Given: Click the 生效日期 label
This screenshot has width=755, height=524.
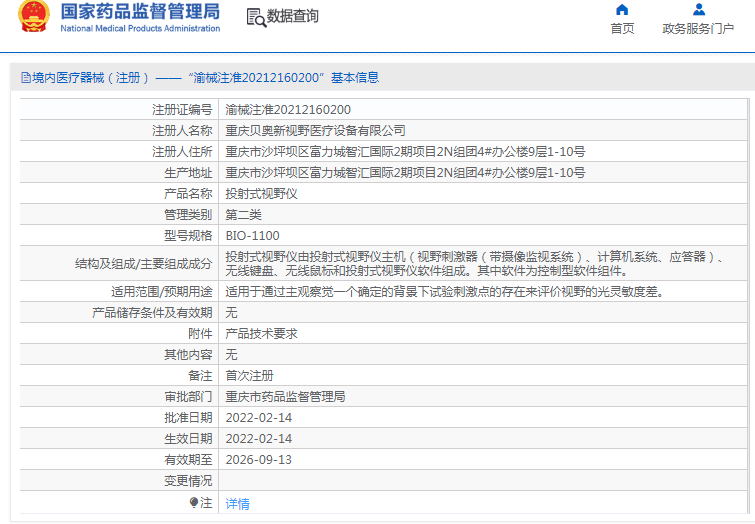Looking at the screenshot, I should (188, 438).
